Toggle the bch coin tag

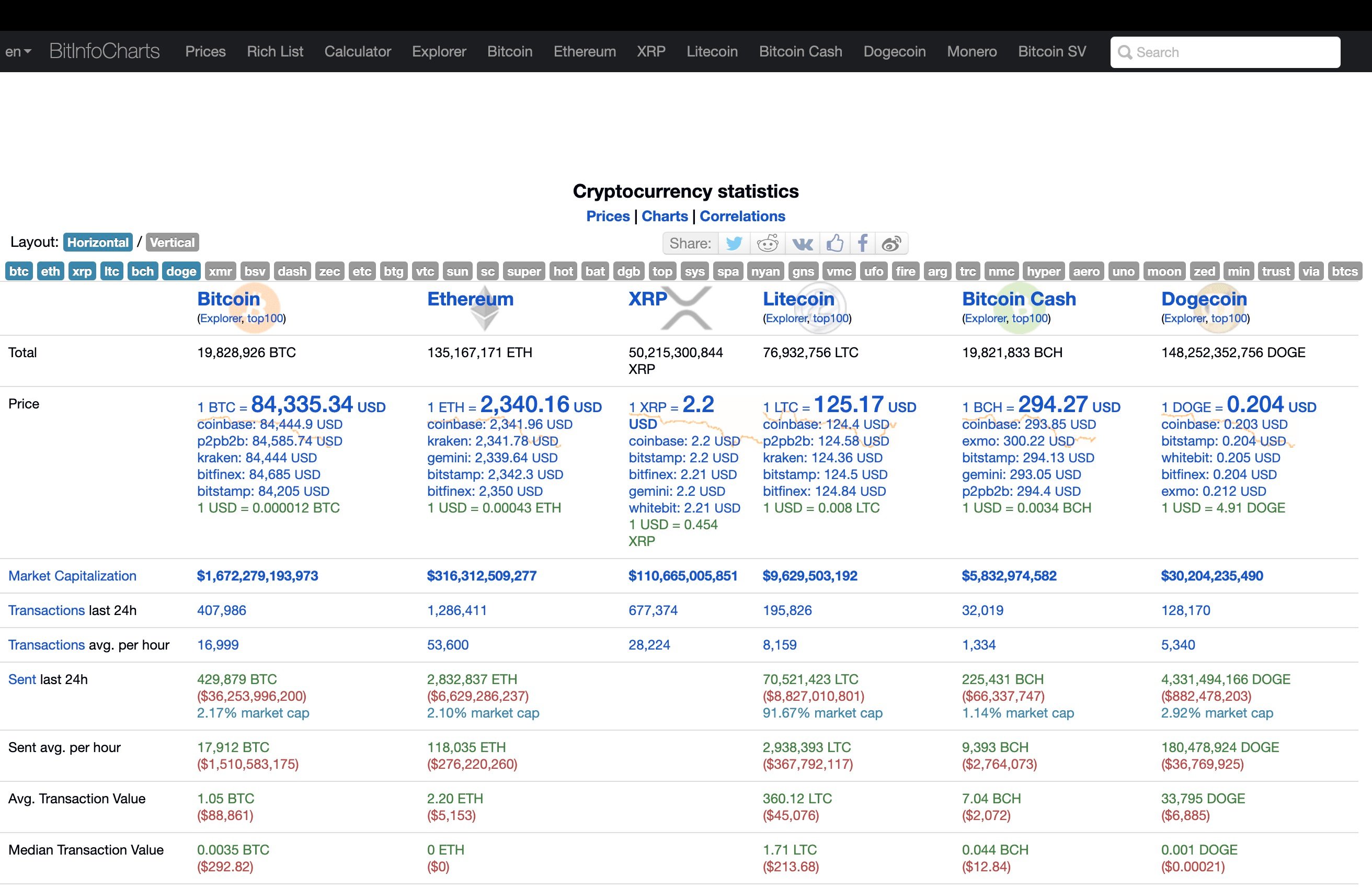pos(142,271)
